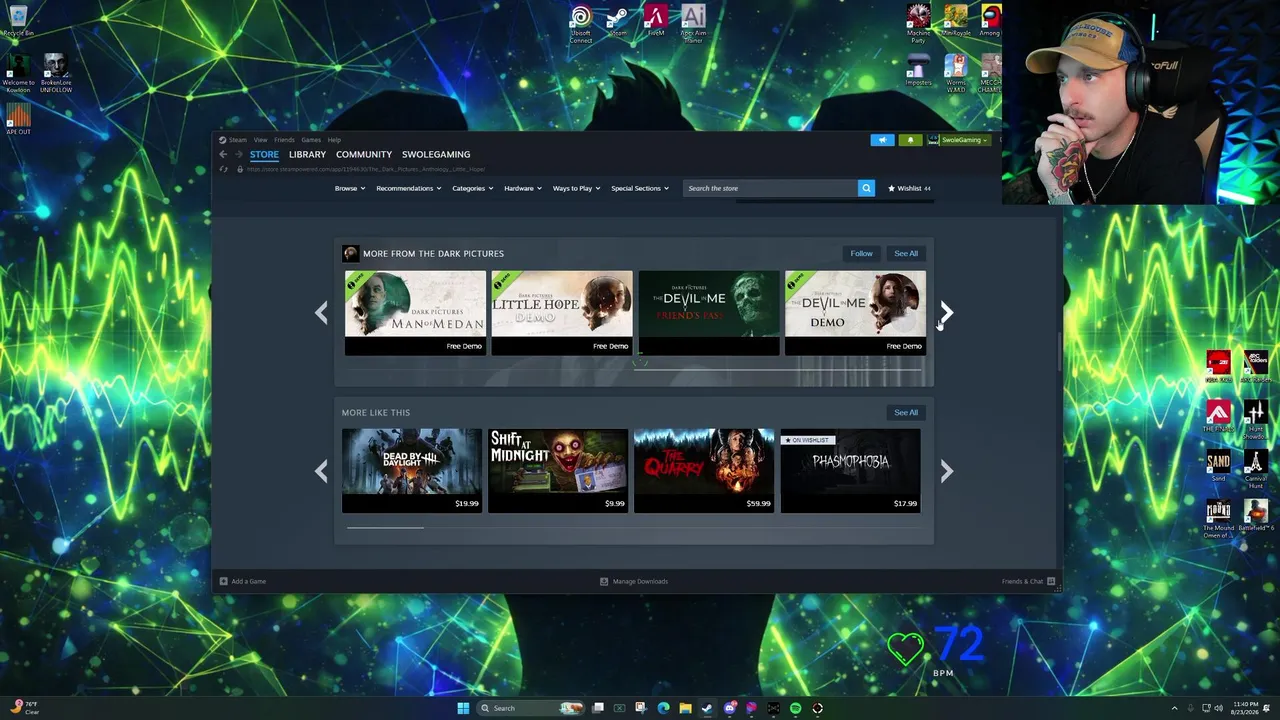Expand the Special Sections dropdown
1280x720 pixels.
[640, 188]
